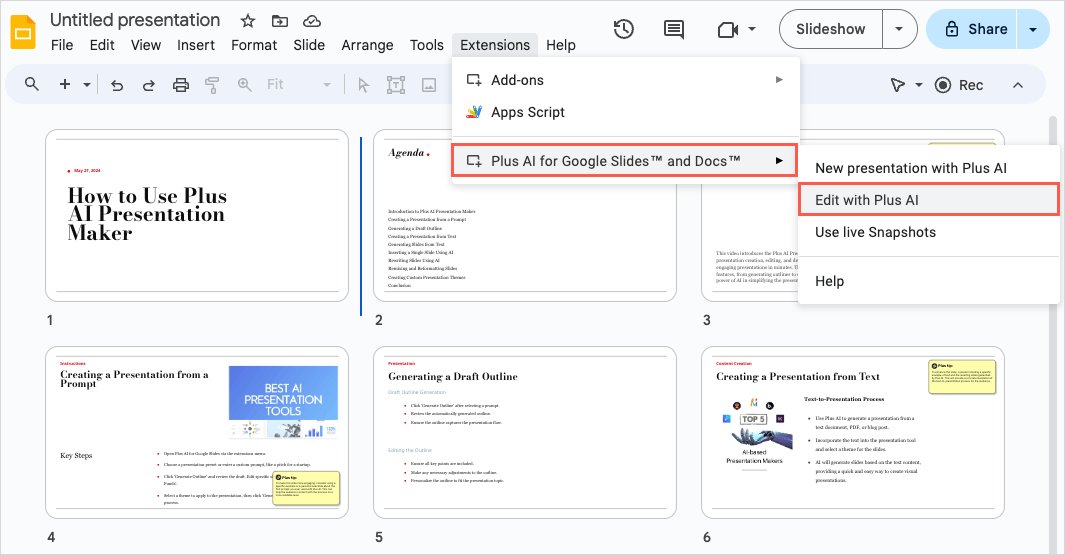This screenshot has height=555, width=1065.
Task: Open the File menu
Action: (62, 45)
